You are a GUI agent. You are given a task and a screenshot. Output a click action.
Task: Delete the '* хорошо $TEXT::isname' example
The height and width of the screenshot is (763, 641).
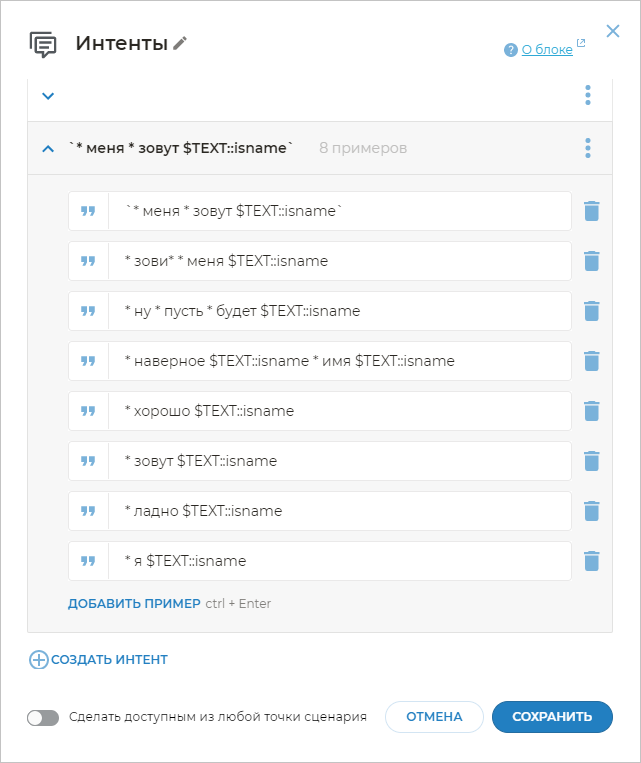[x=591, y=411]
